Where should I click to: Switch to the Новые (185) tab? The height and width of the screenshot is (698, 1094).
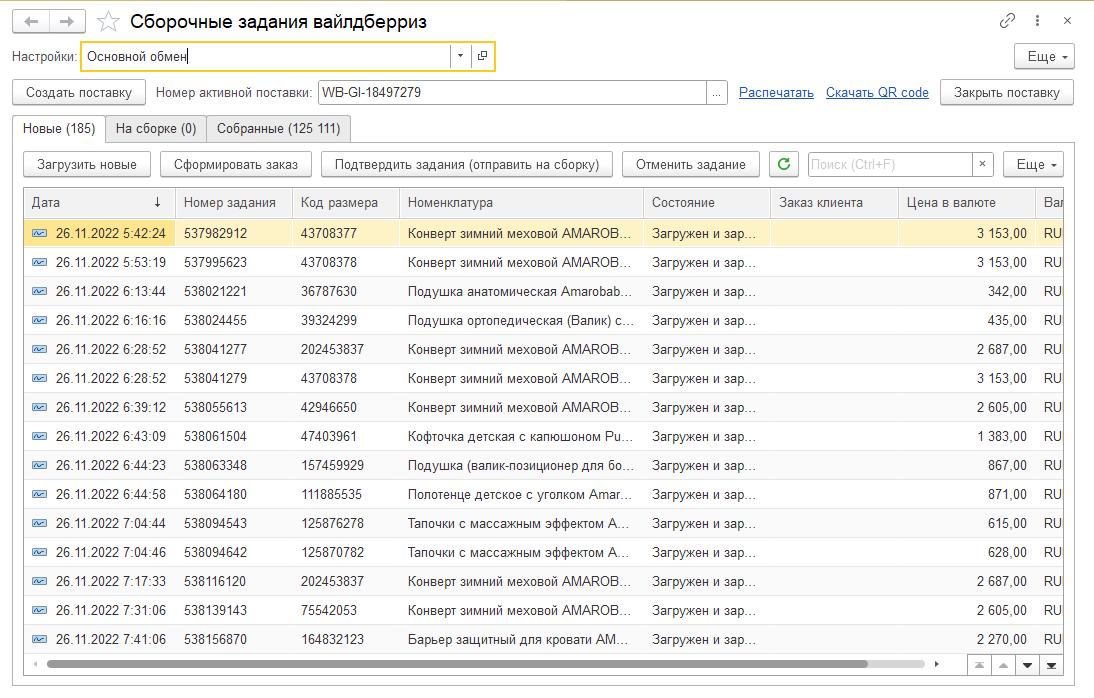pyautogui.click(x=59, y=128)
